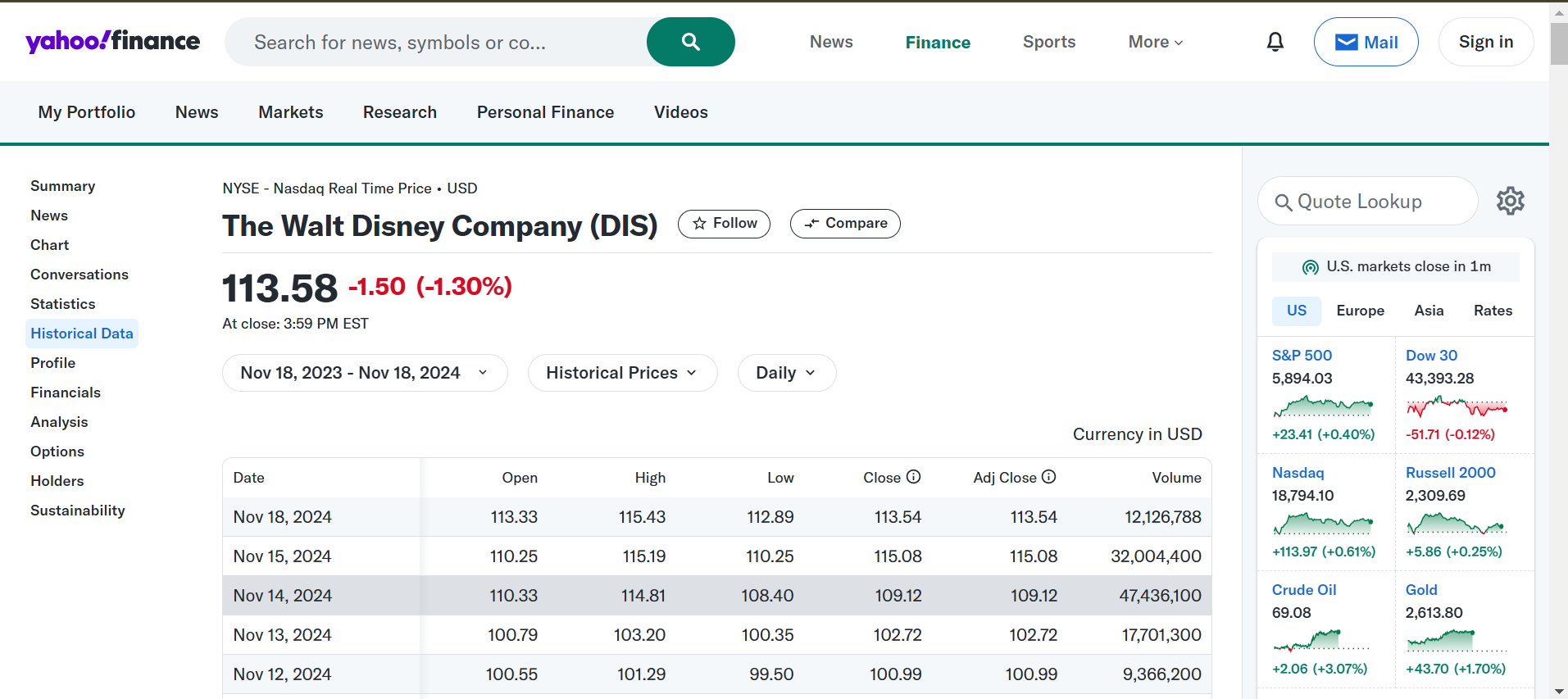The width and height of the screenshot is (1568, 699).
Task: Open Videos in navigation bar
Action: click(x=681, y=112)
